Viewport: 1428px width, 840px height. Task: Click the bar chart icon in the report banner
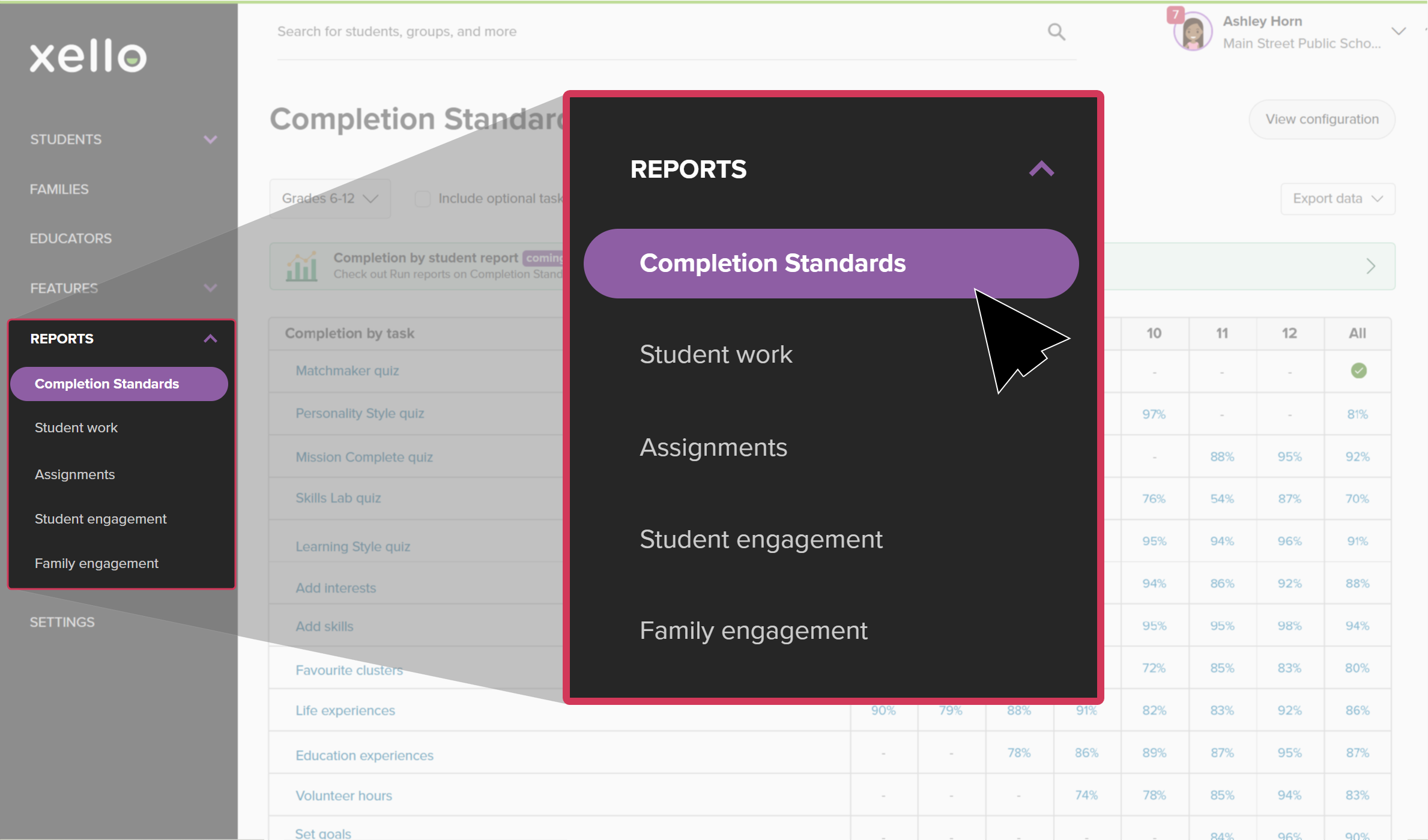[x=303, y=266]
